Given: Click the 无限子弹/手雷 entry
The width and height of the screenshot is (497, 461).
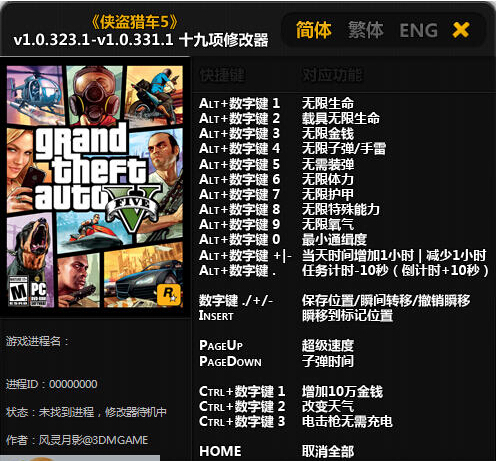Looking at the screenshot, I should (344, 149).
